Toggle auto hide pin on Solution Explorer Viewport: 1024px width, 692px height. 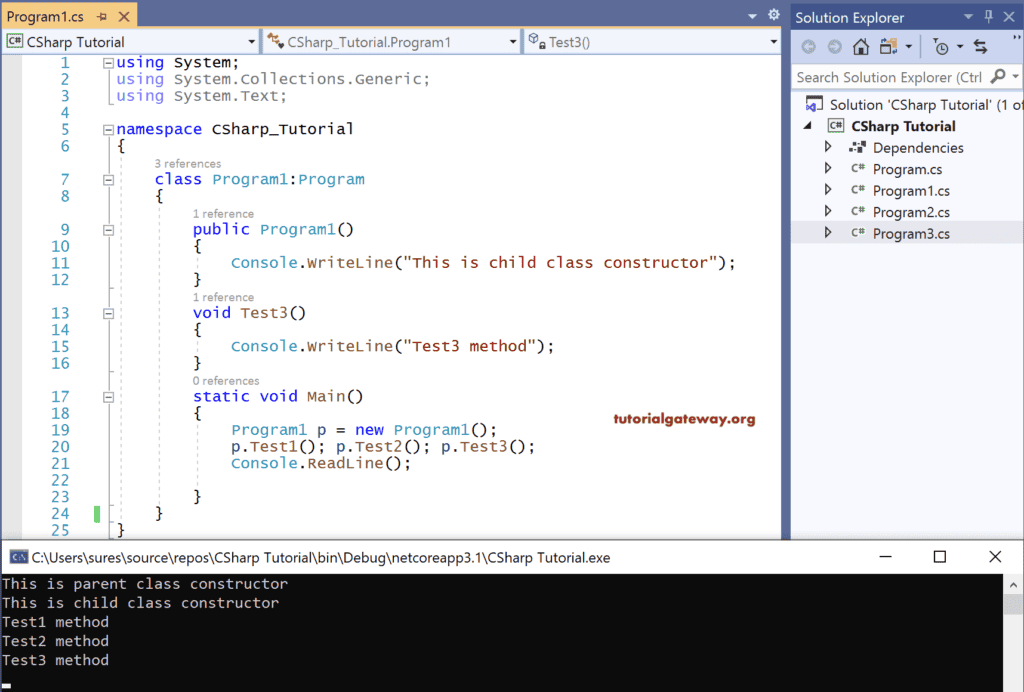(989, 17)
